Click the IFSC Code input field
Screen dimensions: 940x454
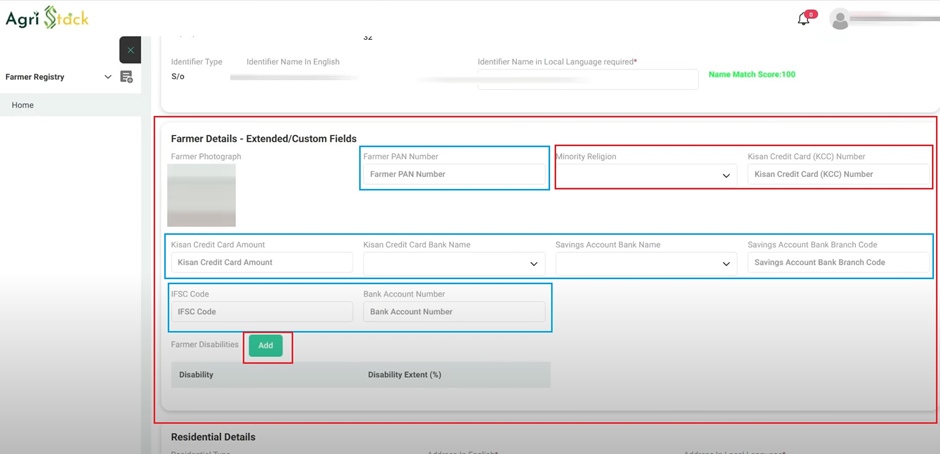pyautogui.click(x=262, y=312)
